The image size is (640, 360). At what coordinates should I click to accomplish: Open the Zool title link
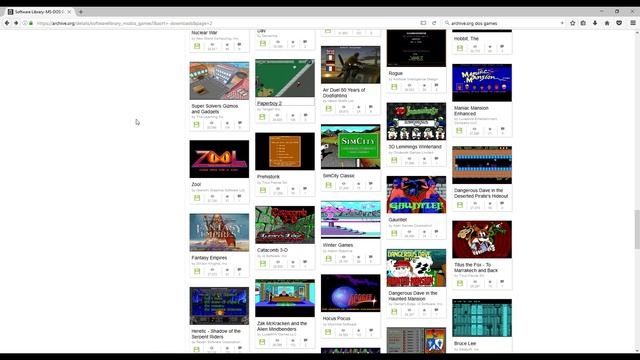pos(196,184)
